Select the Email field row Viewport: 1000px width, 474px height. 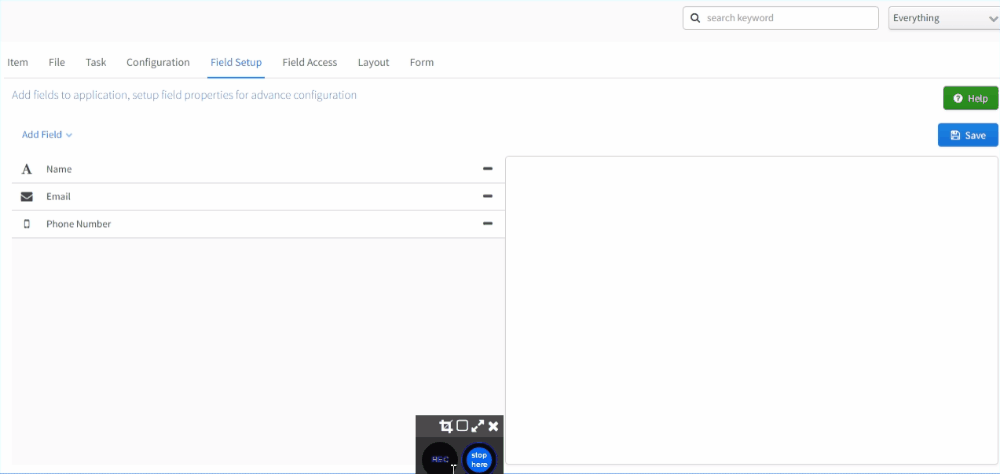click(258, 196)
